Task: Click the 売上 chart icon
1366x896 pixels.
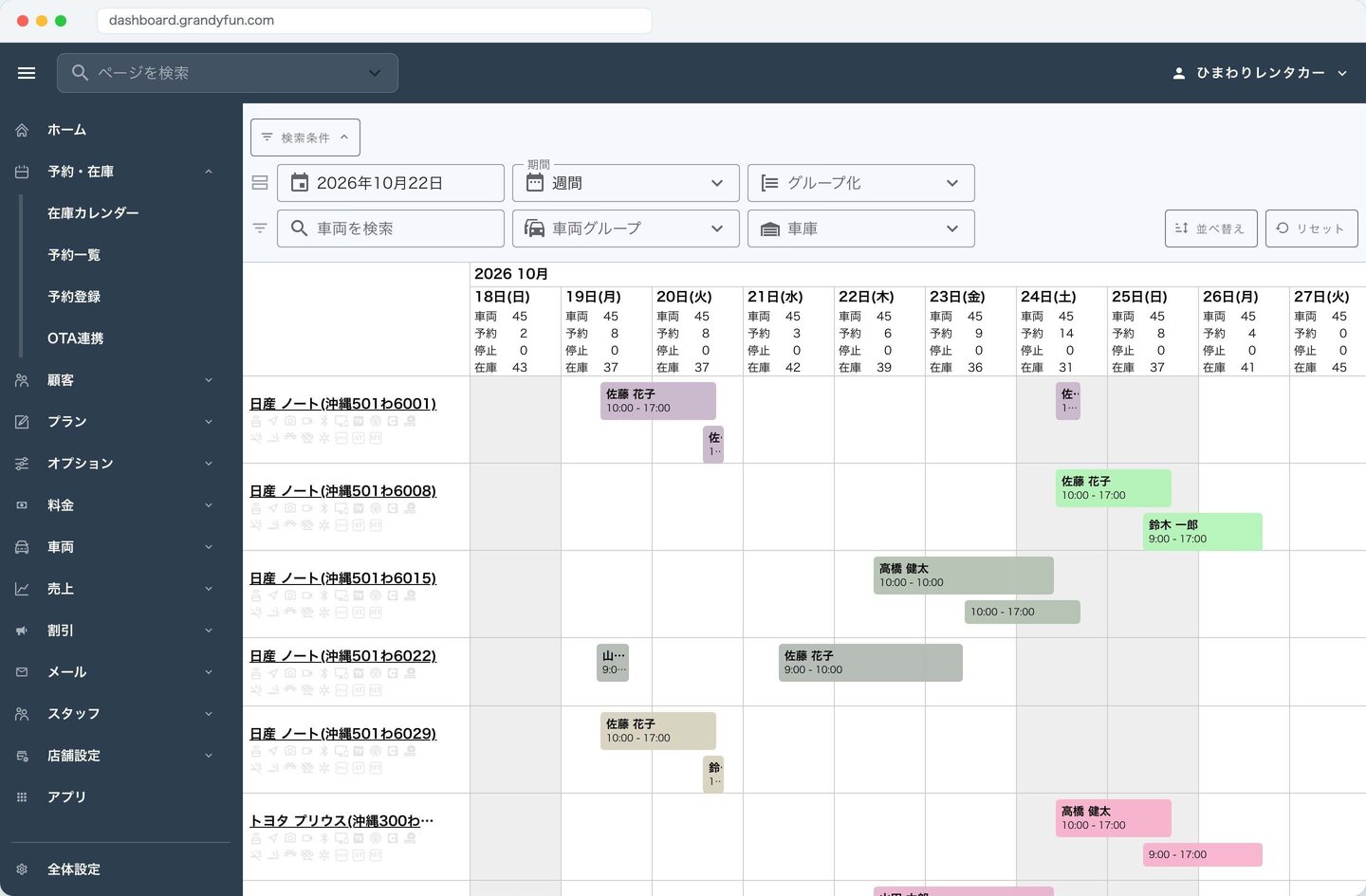Action: tap(22, 589)
